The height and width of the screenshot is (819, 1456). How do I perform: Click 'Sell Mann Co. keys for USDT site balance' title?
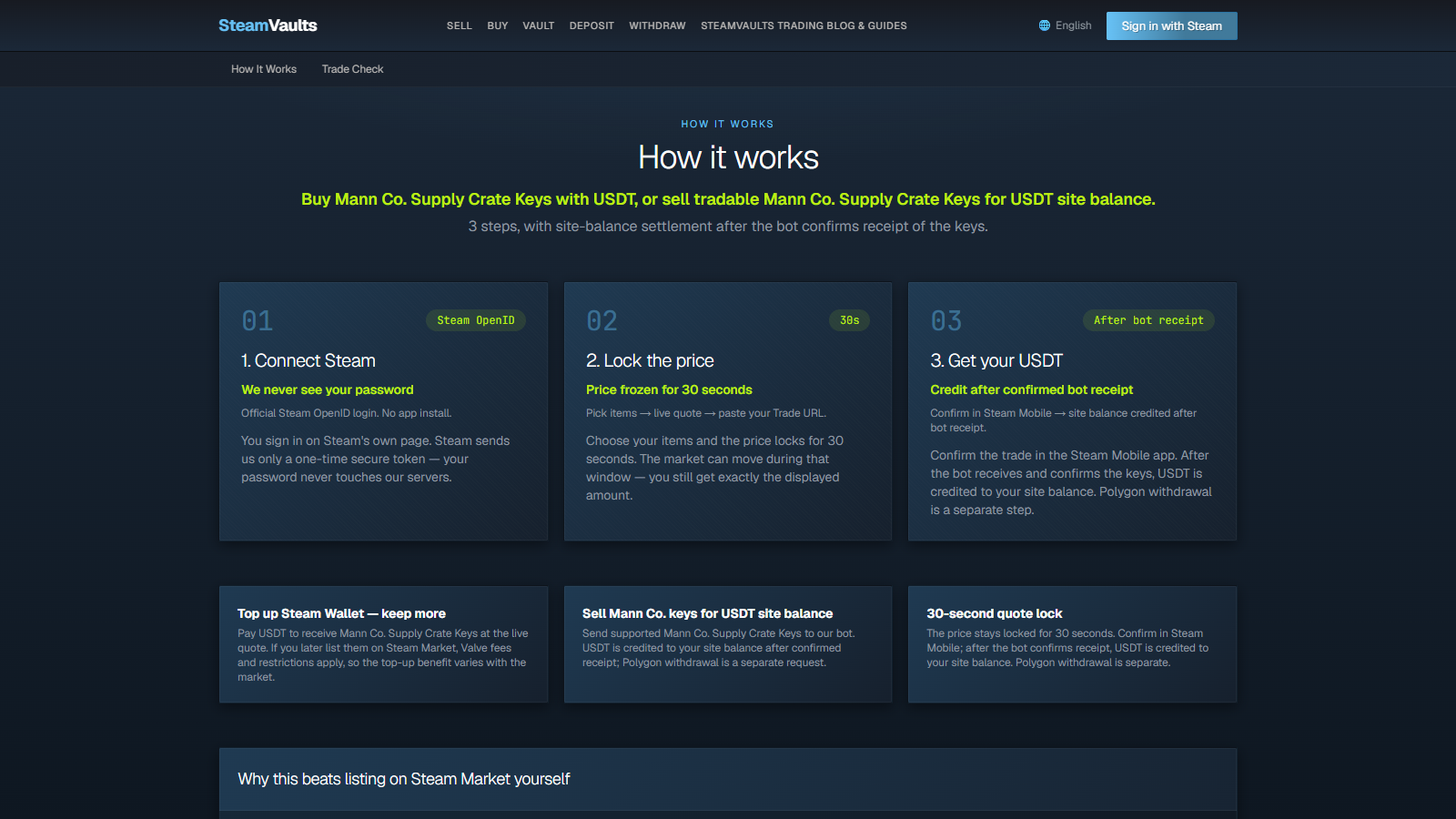coord(708,613)
